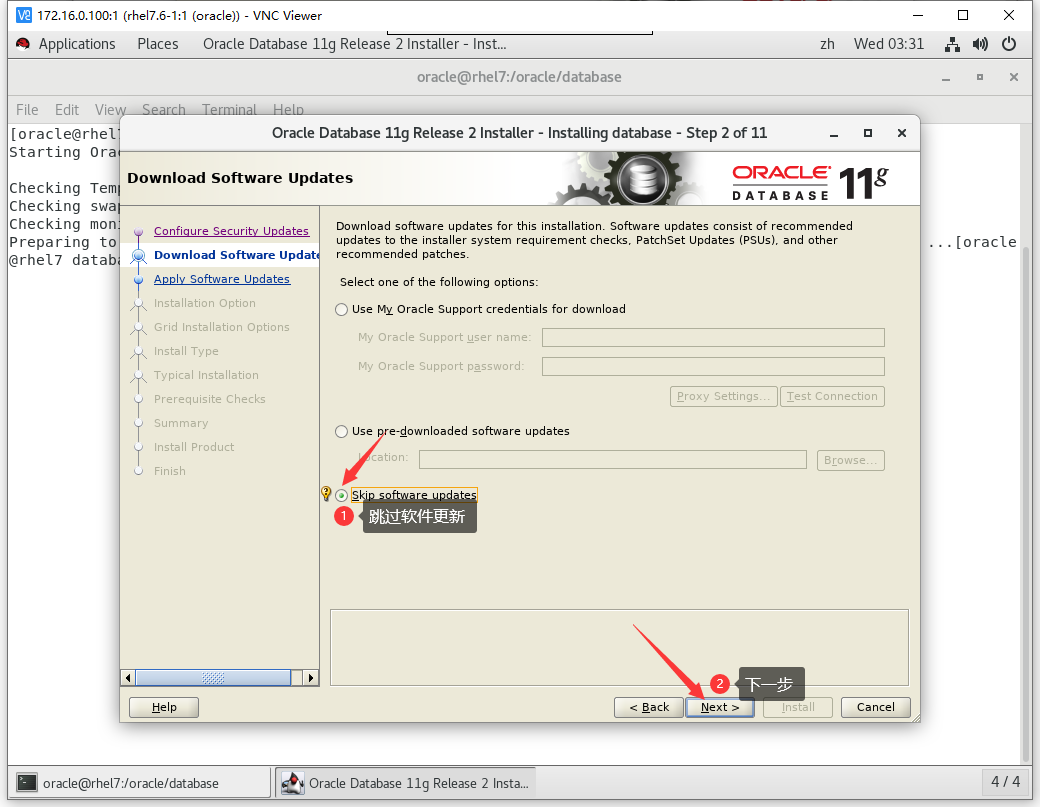
Task: Click the Next button
Action: coord(720,707)
